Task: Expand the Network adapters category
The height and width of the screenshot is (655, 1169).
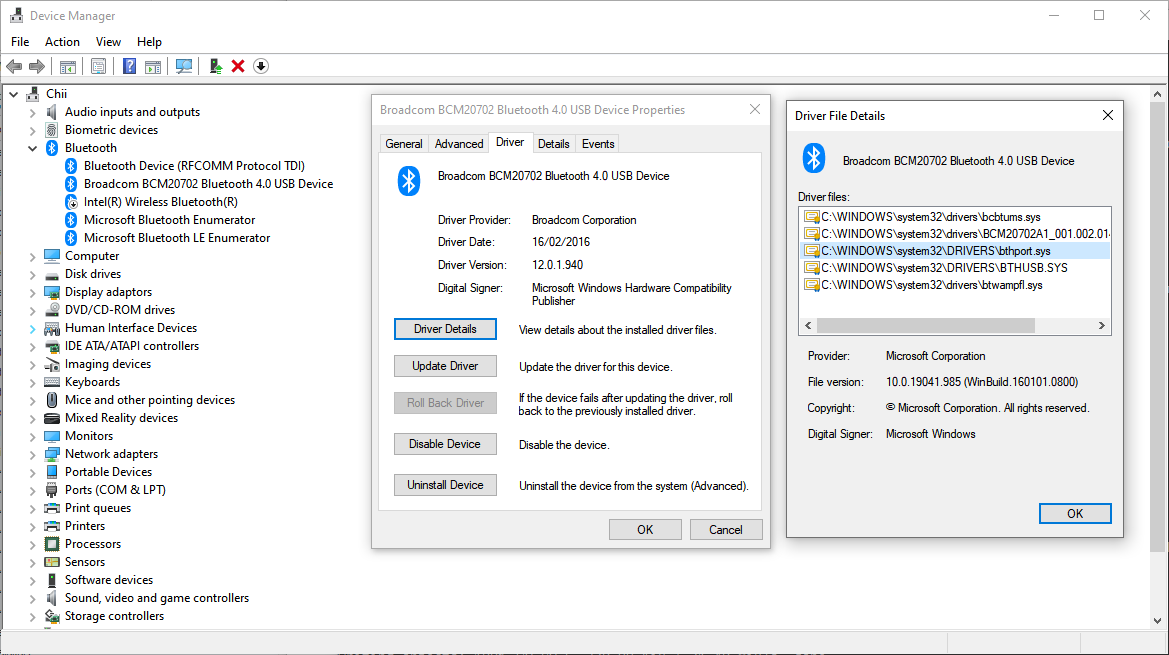Action: pos(31,453)
